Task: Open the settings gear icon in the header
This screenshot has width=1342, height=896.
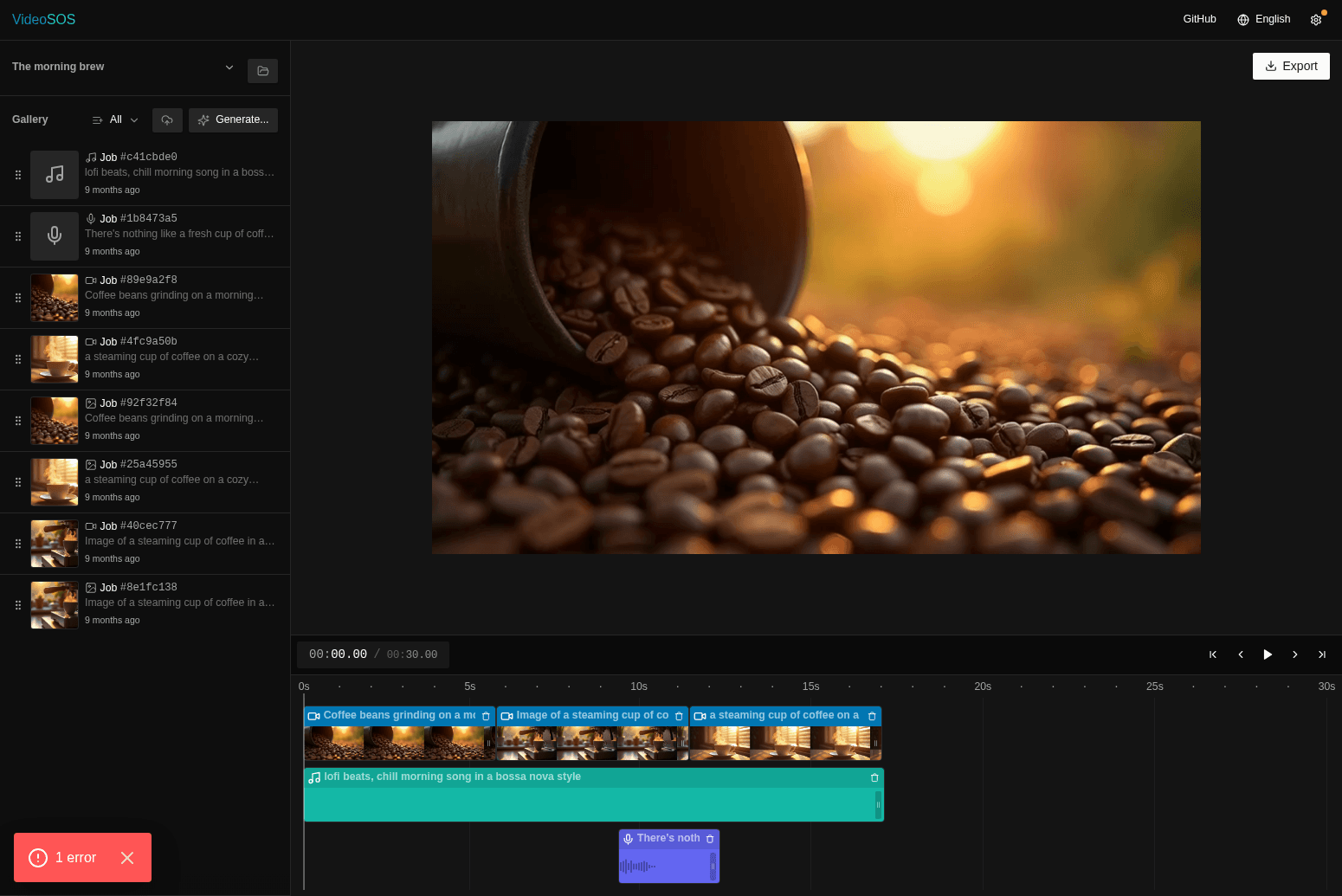Action: 1317,19
